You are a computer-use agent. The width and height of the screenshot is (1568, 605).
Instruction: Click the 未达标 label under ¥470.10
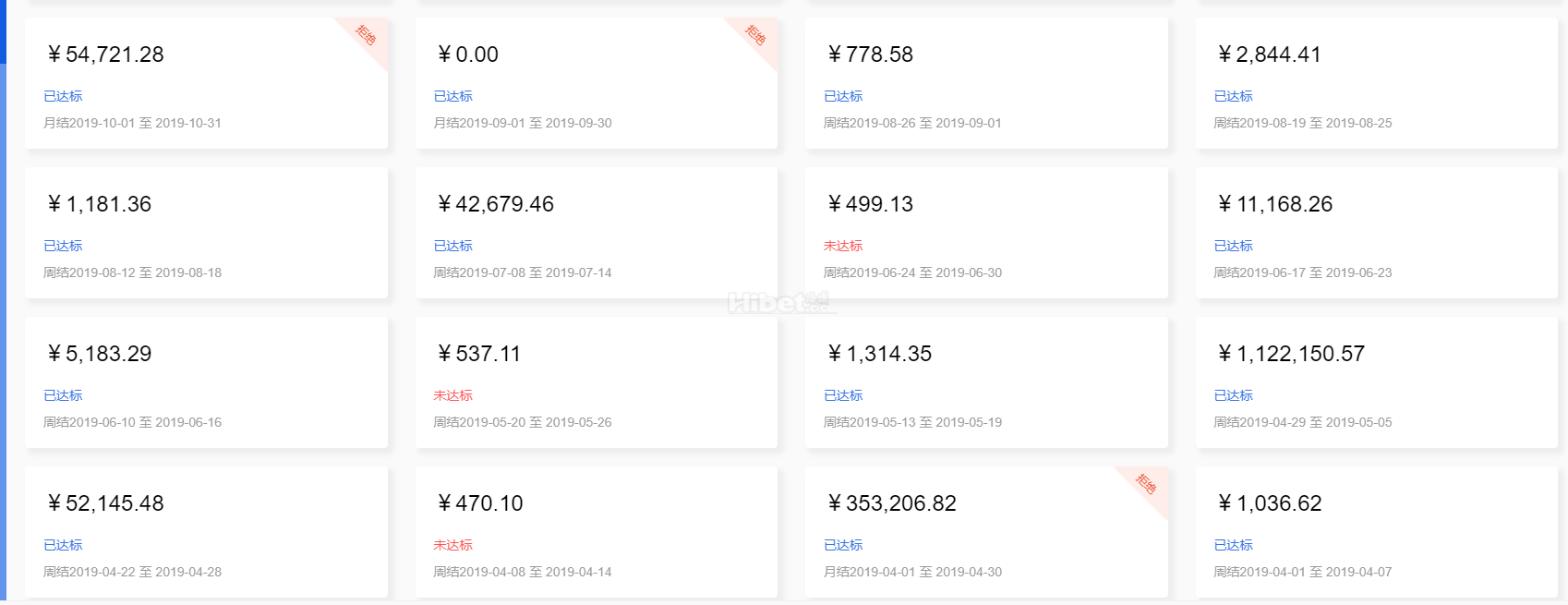click(x=453, y=545)
